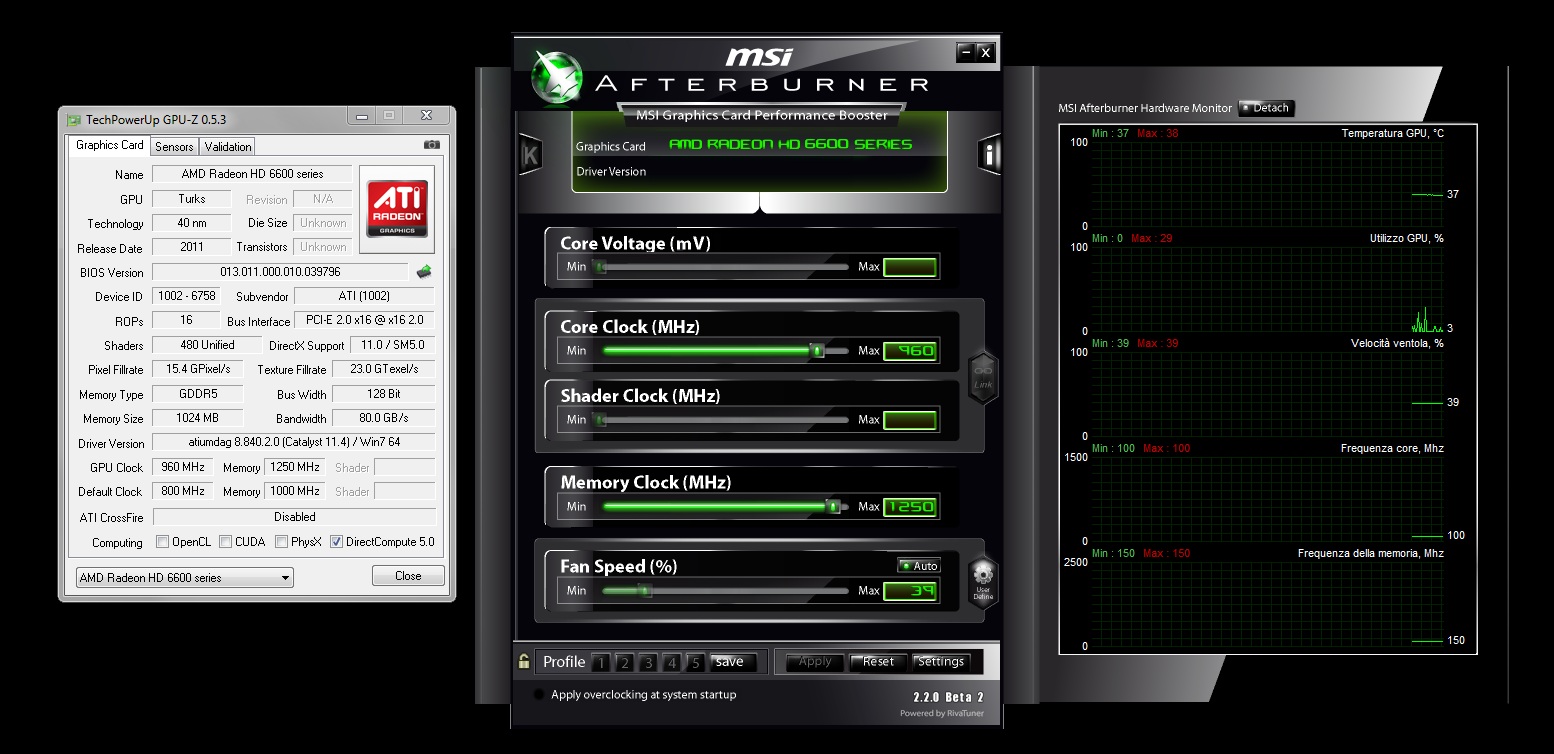This screenshot has width=1554, height=754.
Task: Uncheck the DirectCompute 5.0 checkbox
Action: click(336, 542)
